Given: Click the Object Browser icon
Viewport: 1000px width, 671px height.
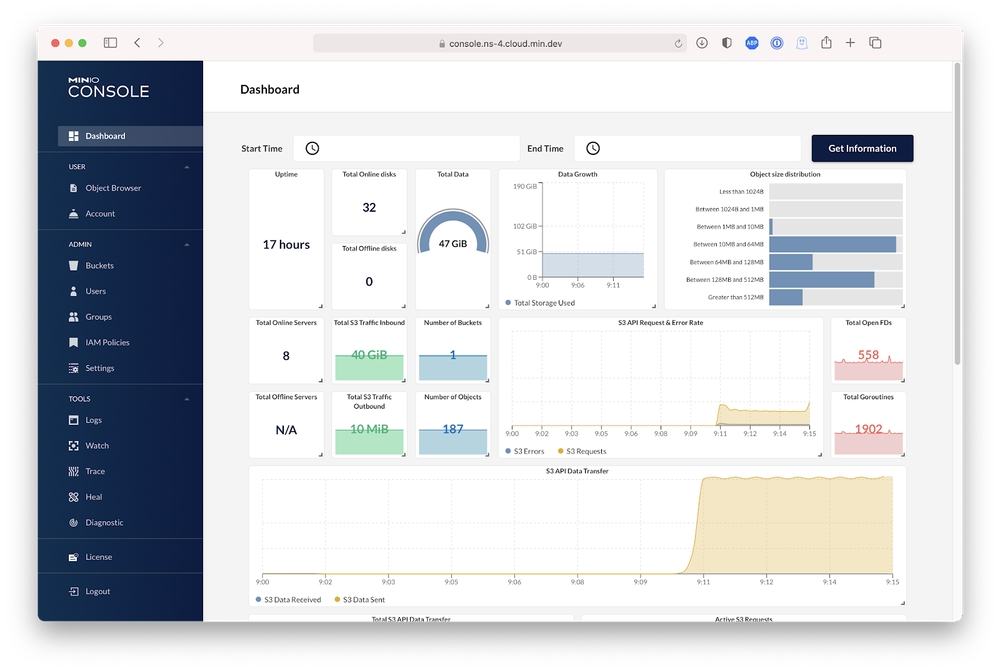Looking at the screenshot, I should pos(74,188).
